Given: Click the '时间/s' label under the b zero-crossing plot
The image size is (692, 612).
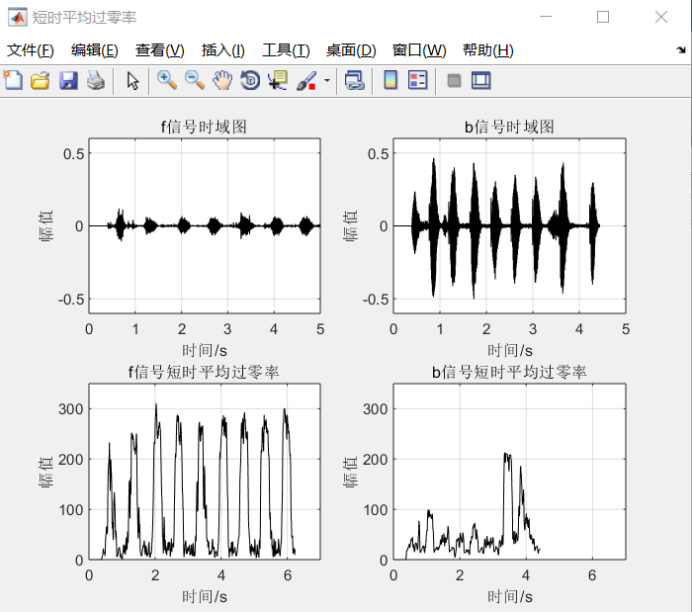Looking at the screenshot, I should pyautogui.click(x=510, y=597).
